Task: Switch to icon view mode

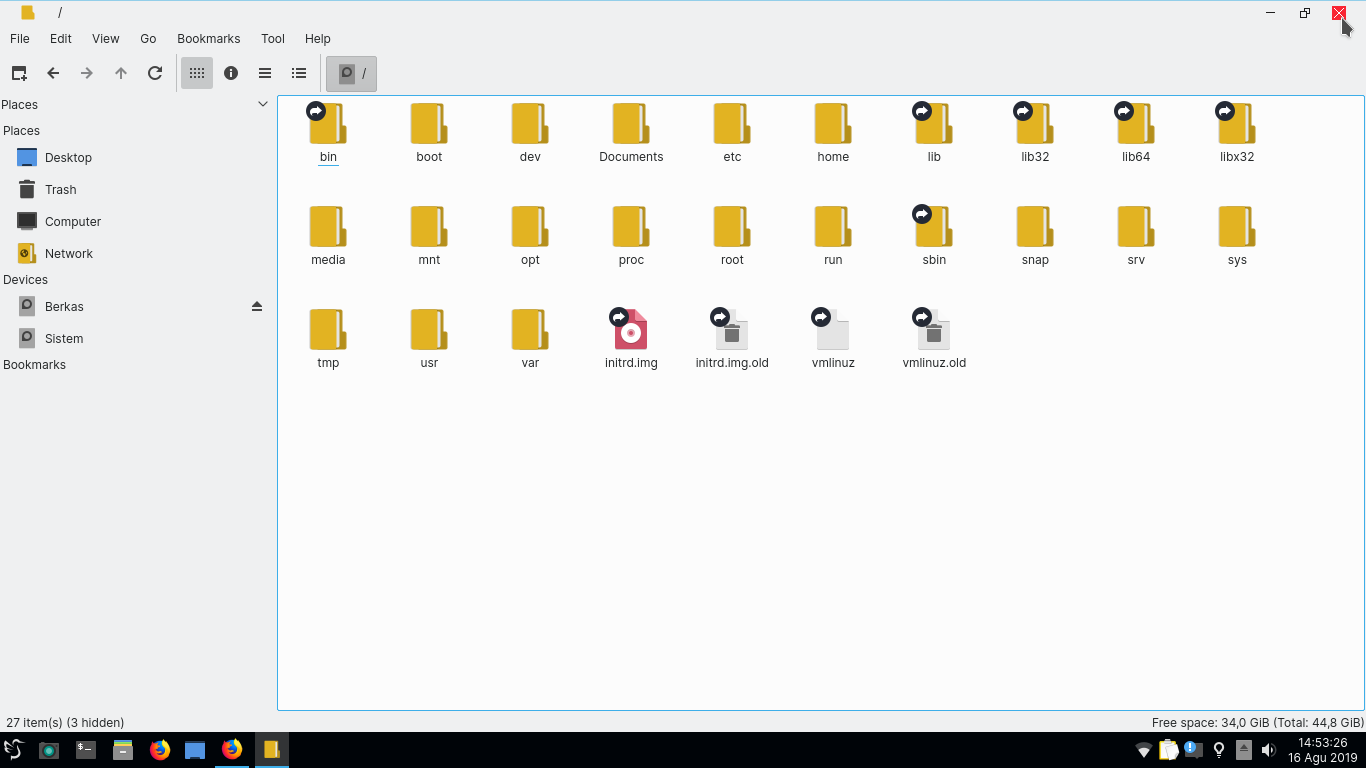Action: 197,73
